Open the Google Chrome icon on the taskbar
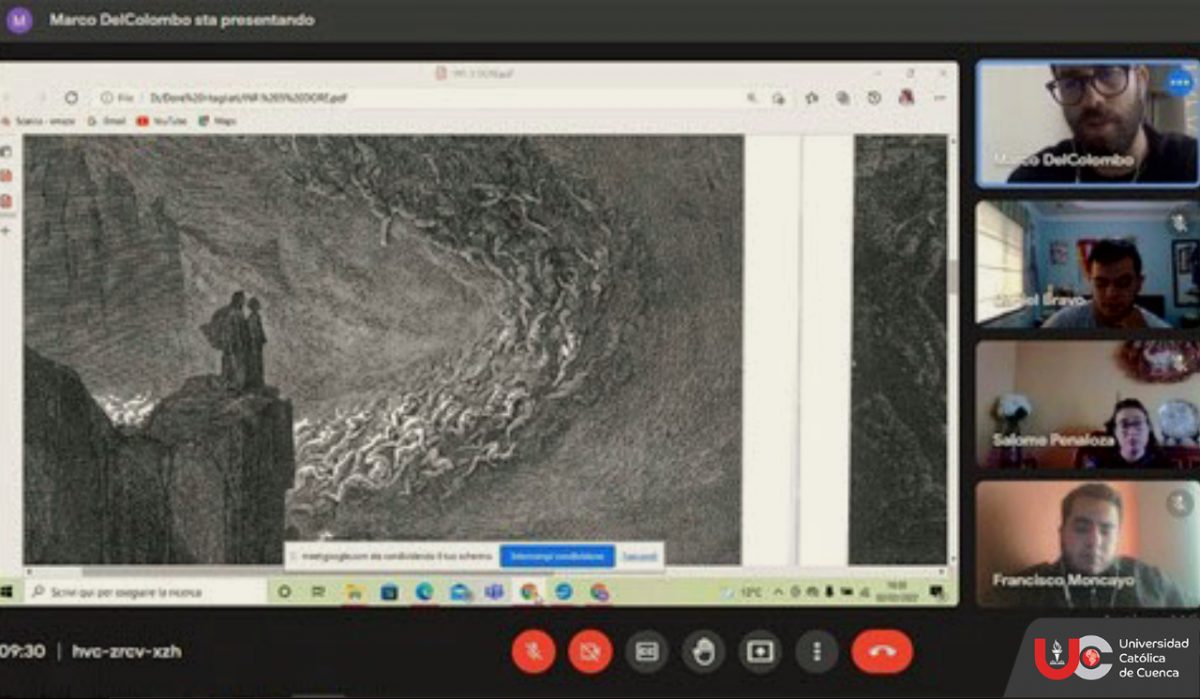This screenshot has width=1200, height=699. click(x=529, y=592)
